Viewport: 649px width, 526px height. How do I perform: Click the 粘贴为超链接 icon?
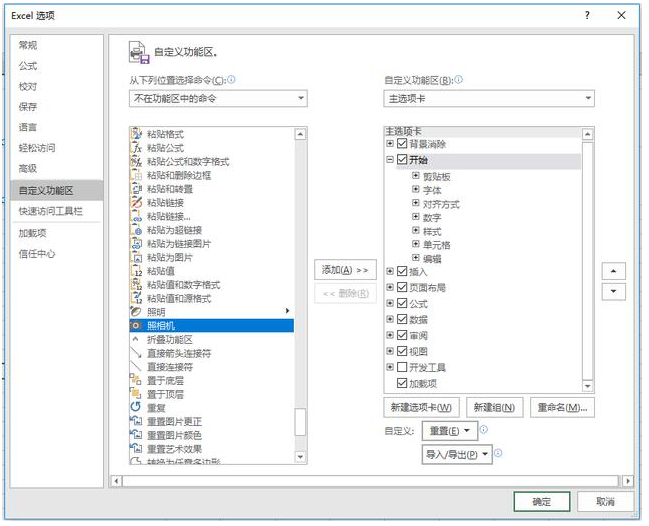click(x=136, y=230)
